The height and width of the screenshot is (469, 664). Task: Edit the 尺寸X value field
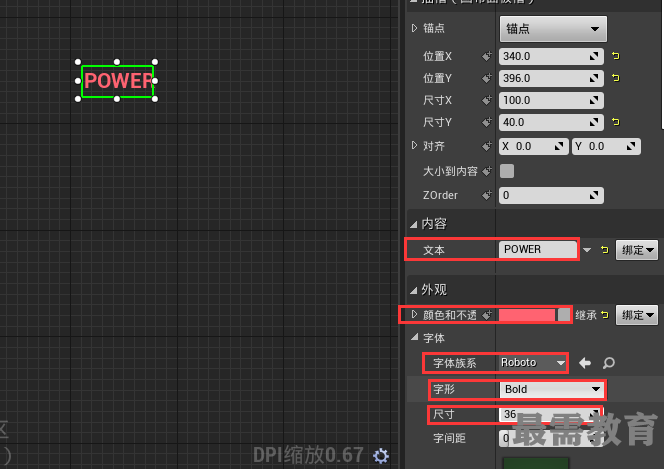(551, 100)
